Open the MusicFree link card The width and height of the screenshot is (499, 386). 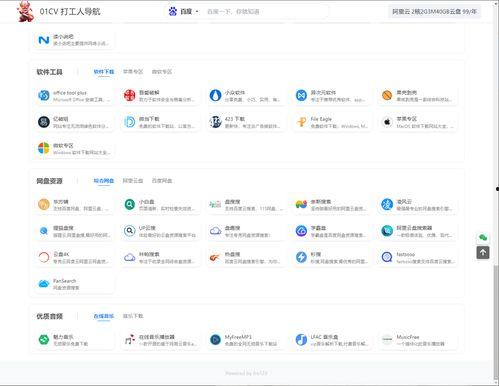pos(418,340)
